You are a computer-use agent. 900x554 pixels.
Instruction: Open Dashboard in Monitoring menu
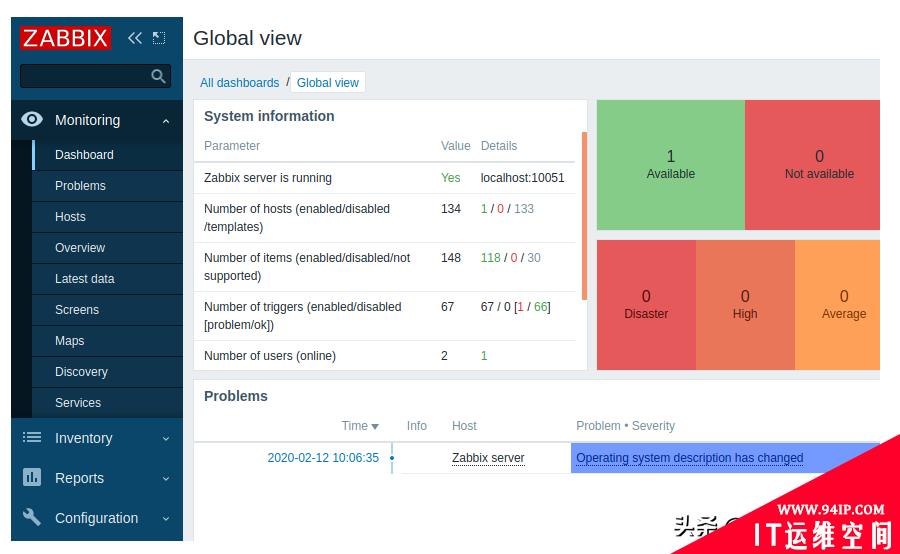107,154
